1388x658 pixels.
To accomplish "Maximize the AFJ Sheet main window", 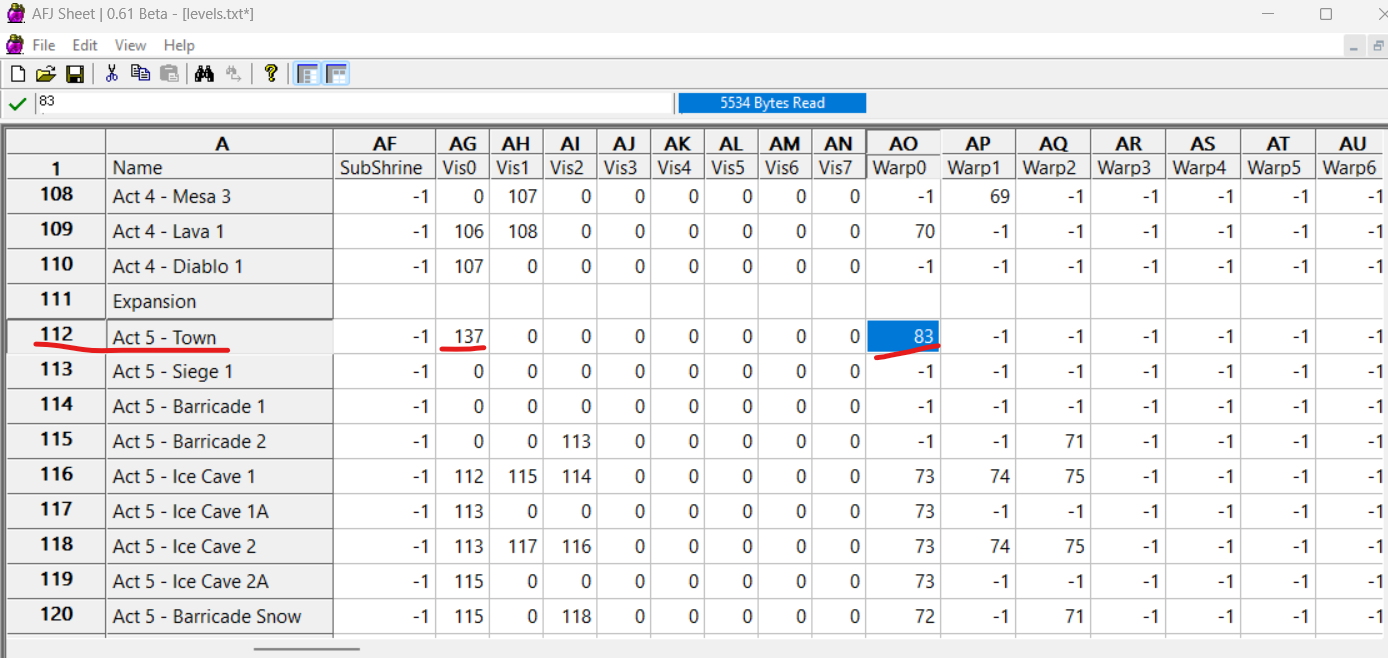I will point(1326,14).
